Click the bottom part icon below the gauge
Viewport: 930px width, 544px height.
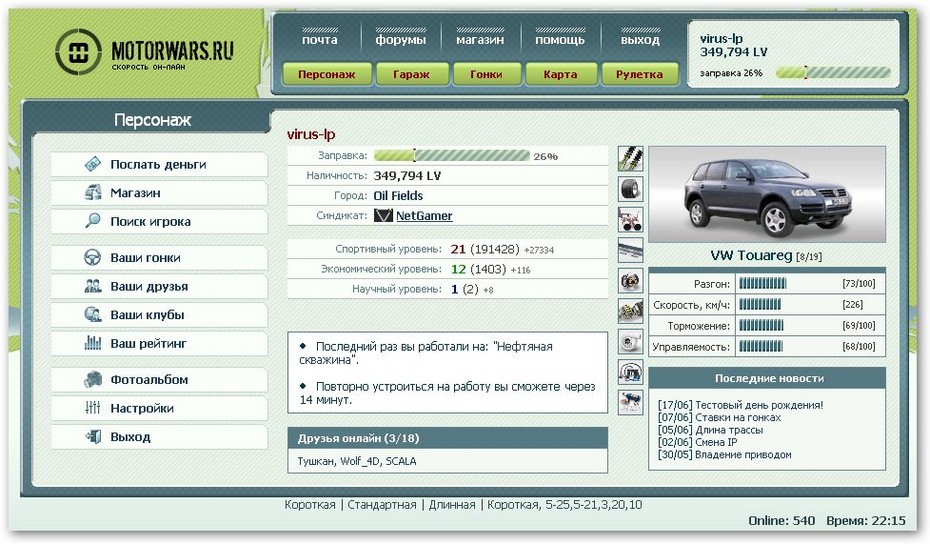click(630, 403)
